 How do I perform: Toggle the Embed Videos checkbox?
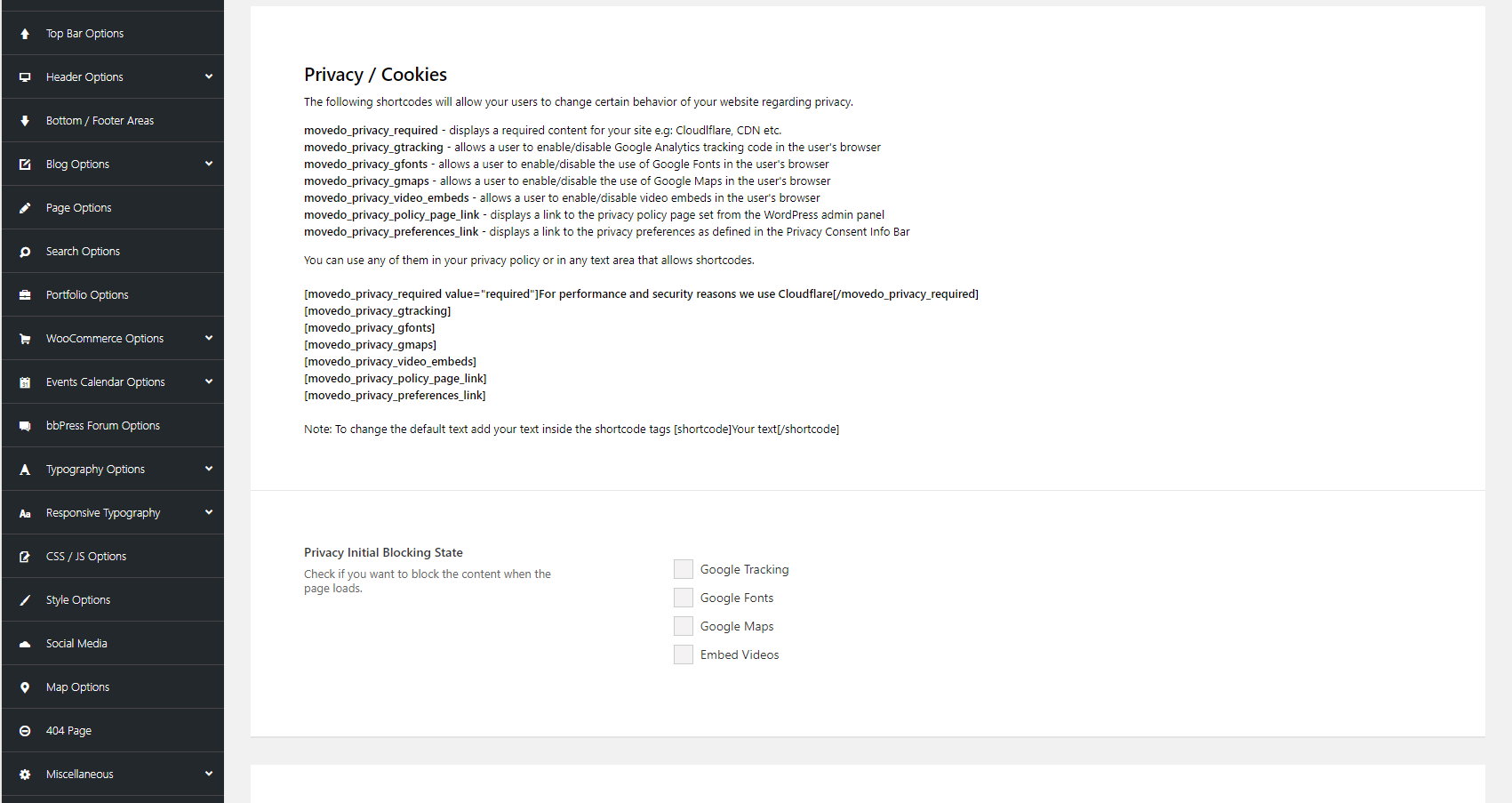coord(684,654)
